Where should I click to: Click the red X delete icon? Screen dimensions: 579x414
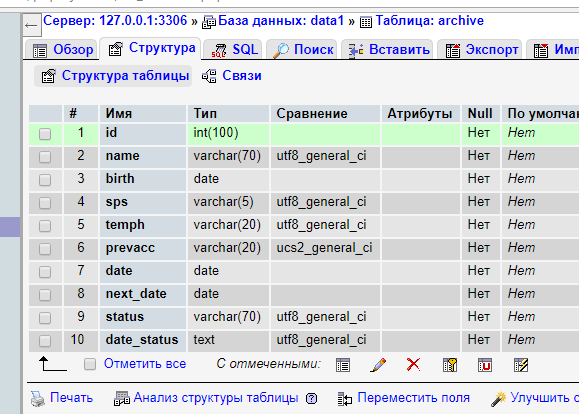click(x=413, y=365)
